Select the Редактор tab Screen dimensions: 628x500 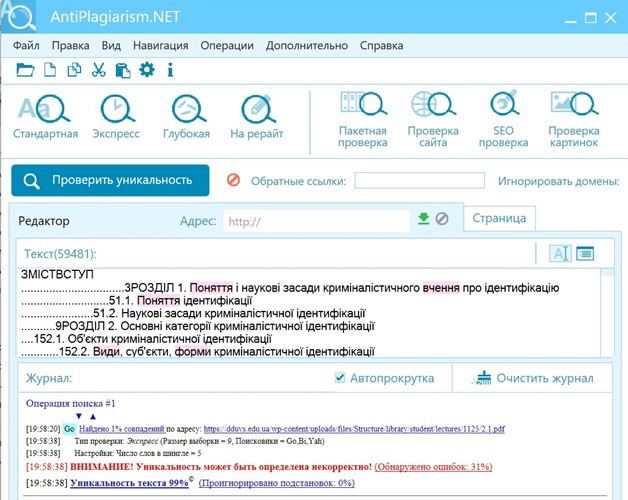click(44, 221)
